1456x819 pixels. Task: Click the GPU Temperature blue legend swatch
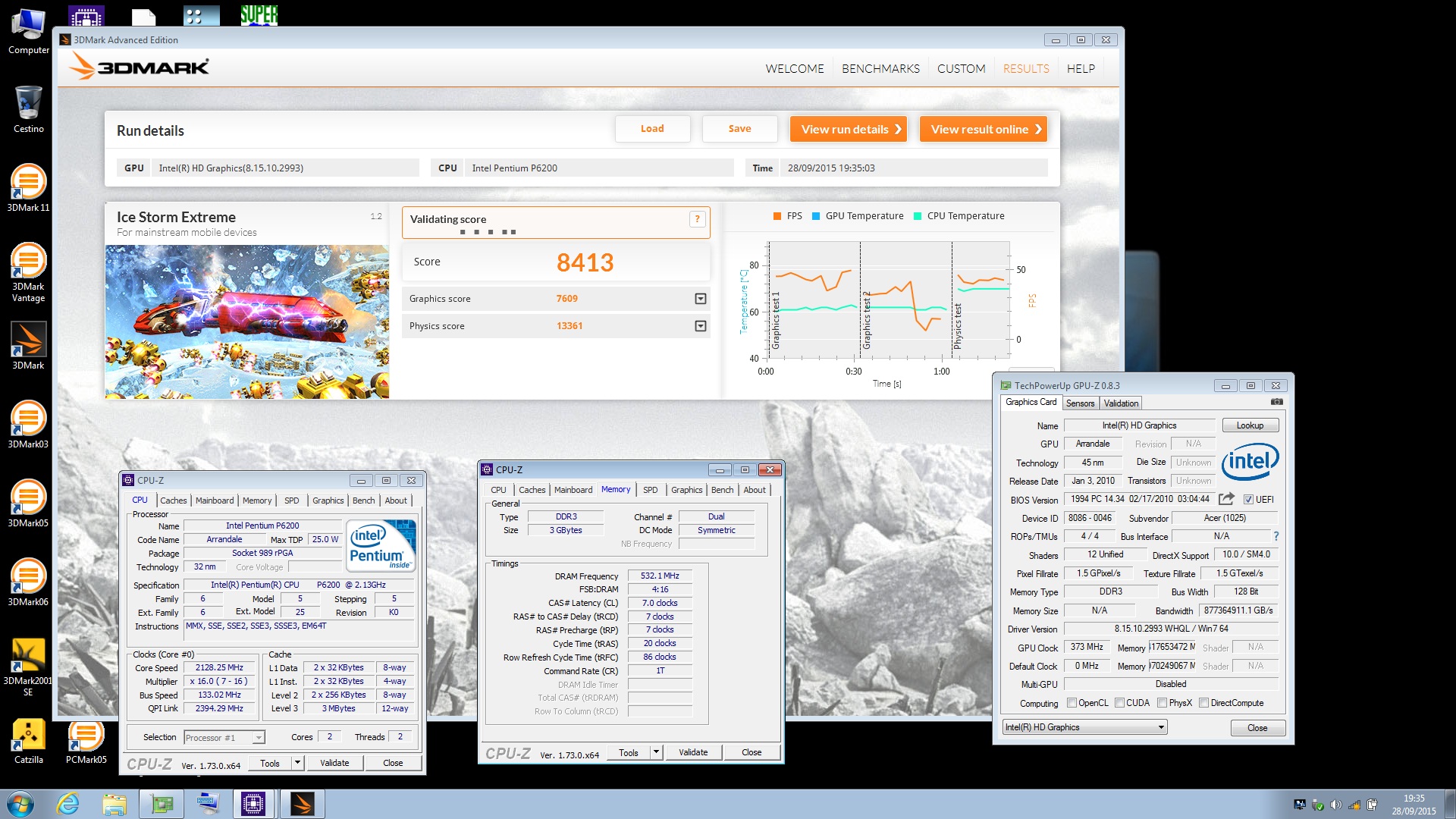pyautogui.click(x=816, y=216)
